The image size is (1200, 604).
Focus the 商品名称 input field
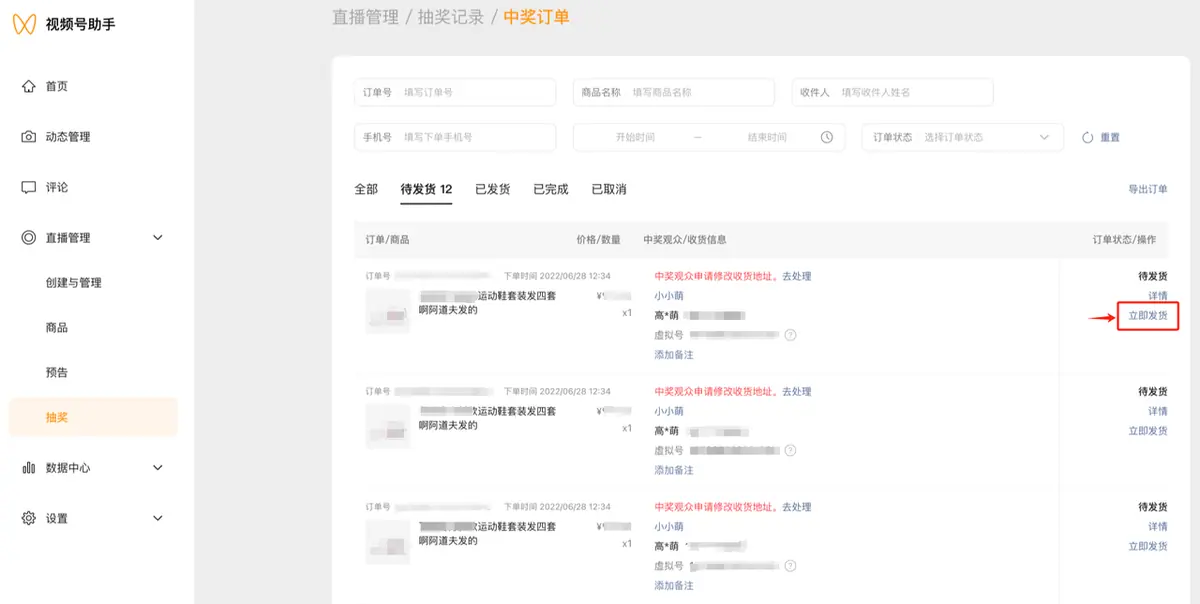[x=673, y=92]
